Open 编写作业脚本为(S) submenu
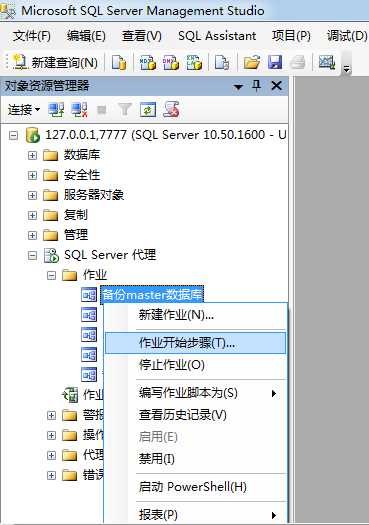Image resolution: width=369 pixels, height=525 pixels. coord(196,393)
